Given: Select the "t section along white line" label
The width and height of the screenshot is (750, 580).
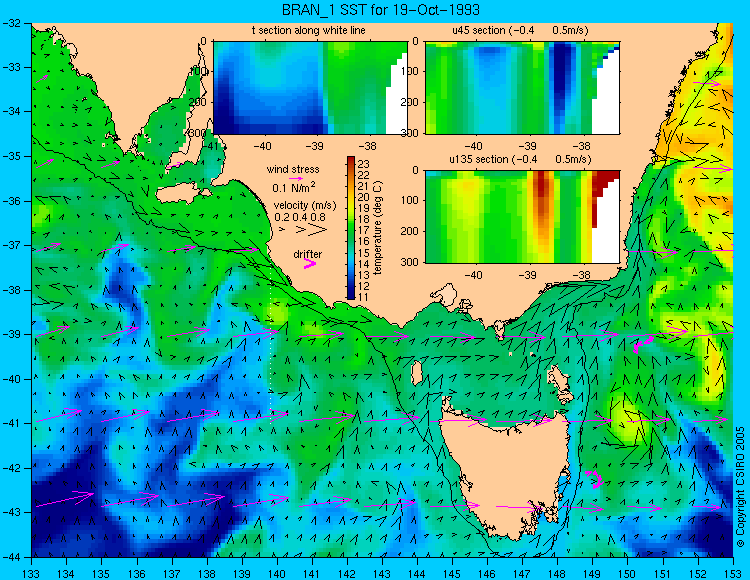Looking at the screenshot, I should coord(309,31).
